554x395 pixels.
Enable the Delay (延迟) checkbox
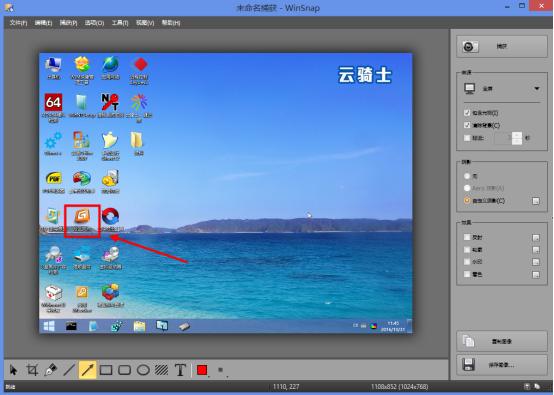(467, 138)
